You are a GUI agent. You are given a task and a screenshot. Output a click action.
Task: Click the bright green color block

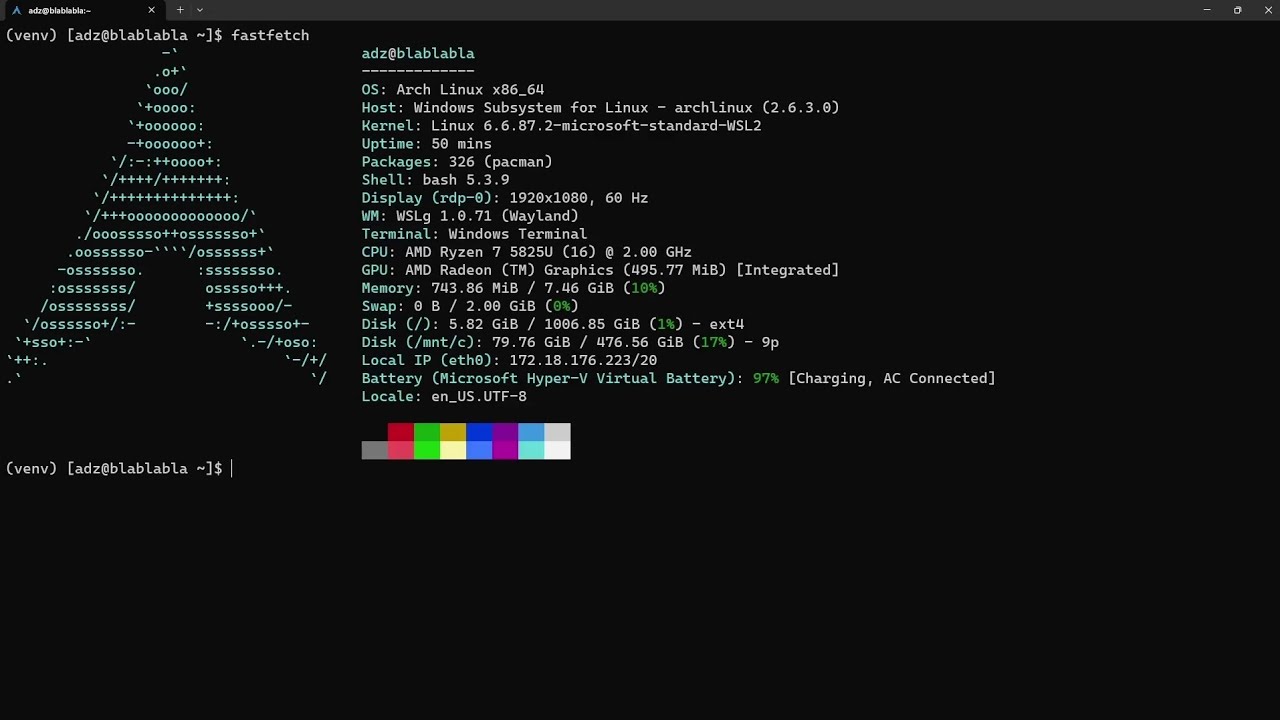(x=427, y=450)
